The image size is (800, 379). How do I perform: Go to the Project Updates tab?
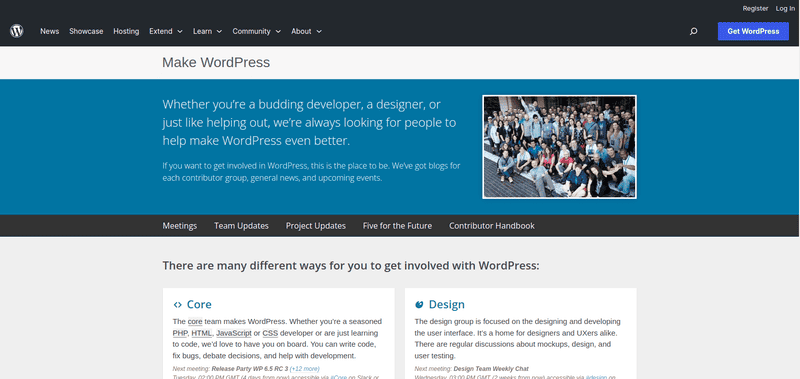[316, 225]
